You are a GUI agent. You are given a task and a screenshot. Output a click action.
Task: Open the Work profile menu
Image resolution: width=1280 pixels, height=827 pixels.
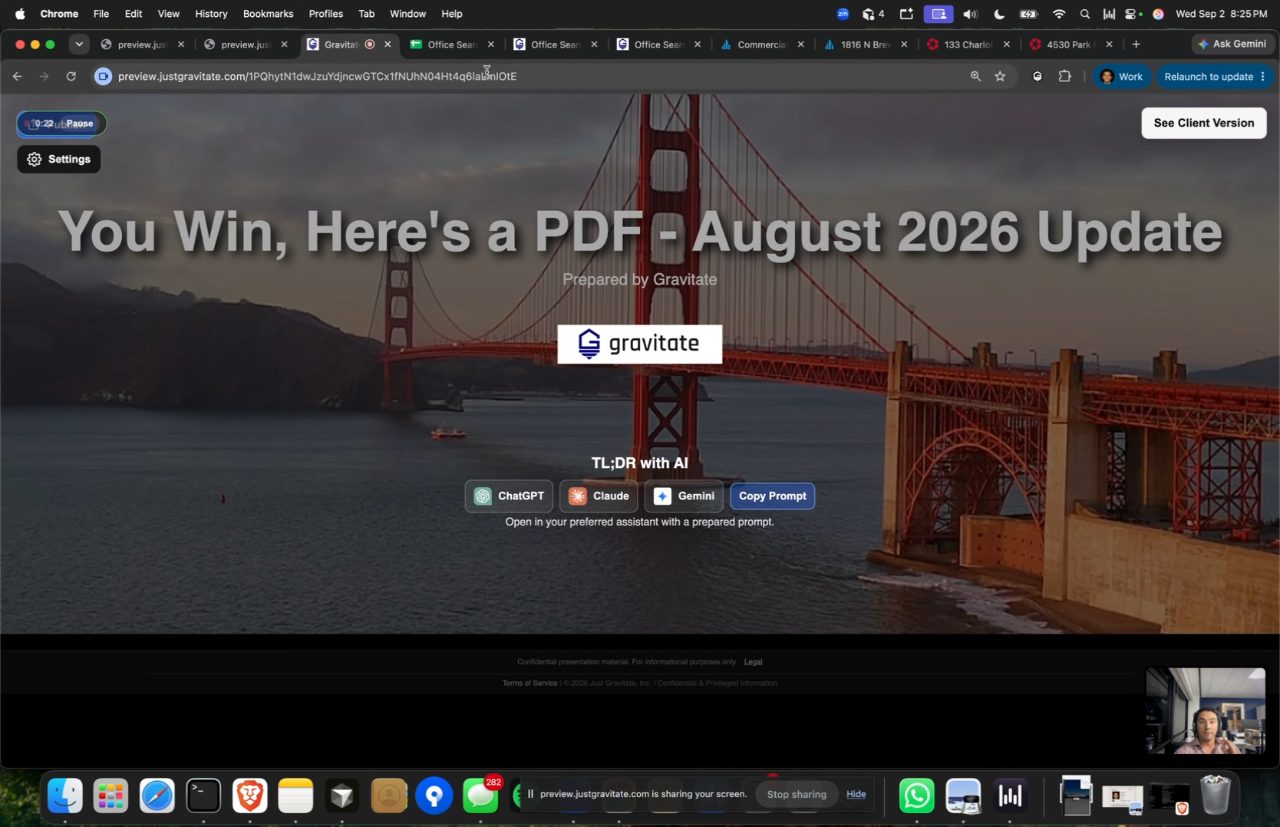tap(1121, 76)
